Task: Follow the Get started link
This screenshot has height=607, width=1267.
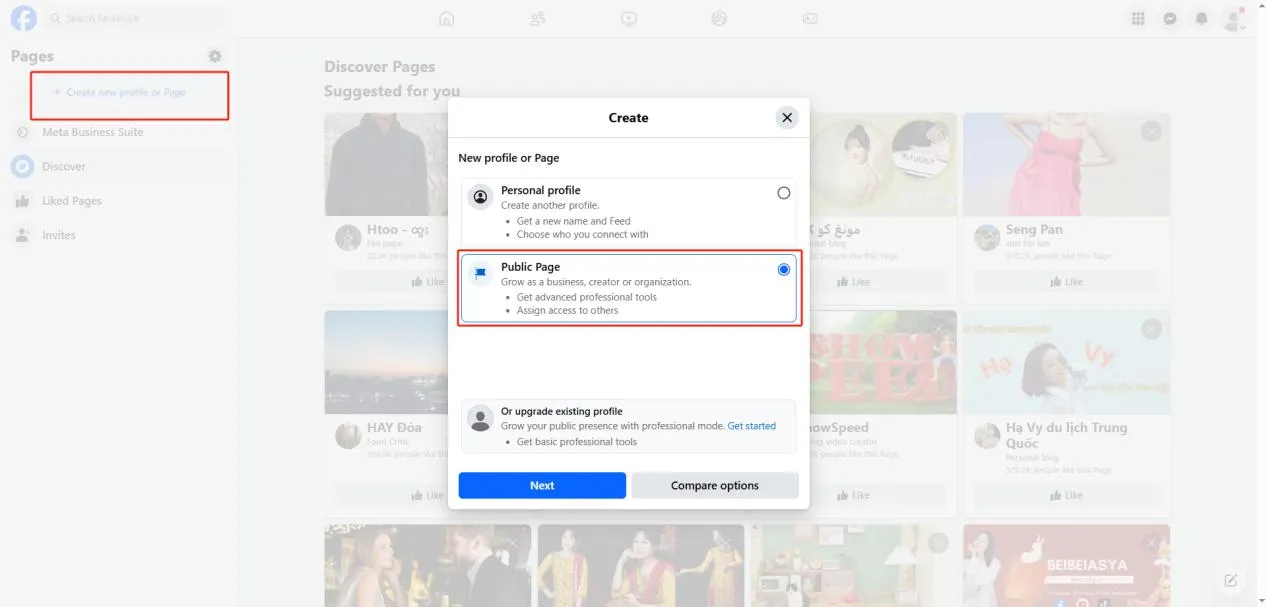Action: [751, 426]
